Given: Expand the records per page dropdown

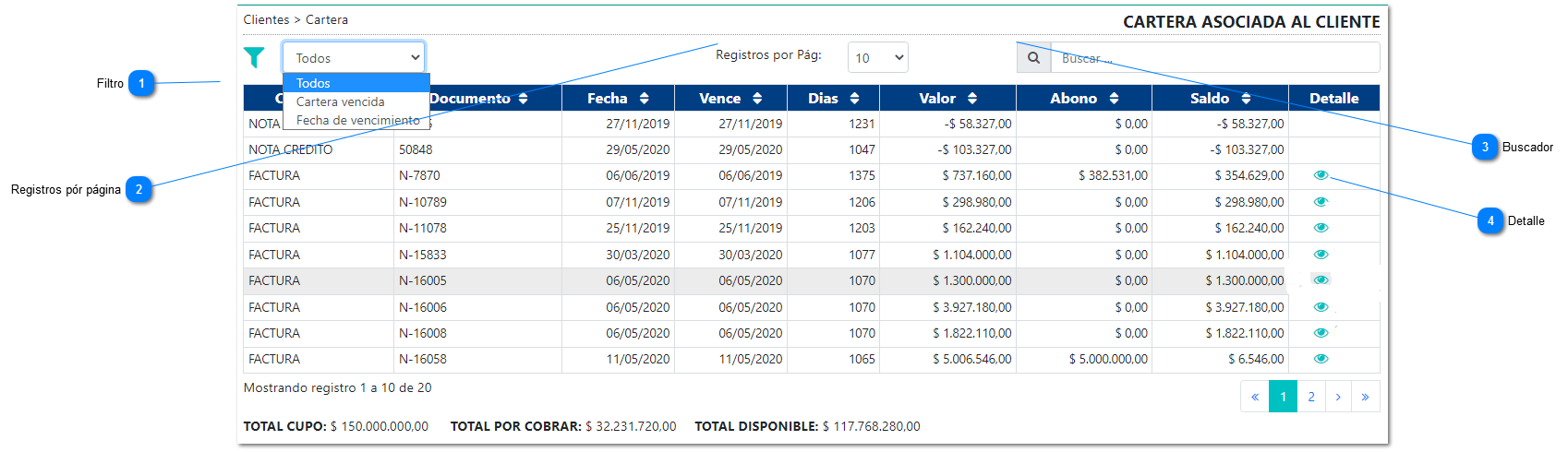Looking at the screenshot, I should 877,58.
